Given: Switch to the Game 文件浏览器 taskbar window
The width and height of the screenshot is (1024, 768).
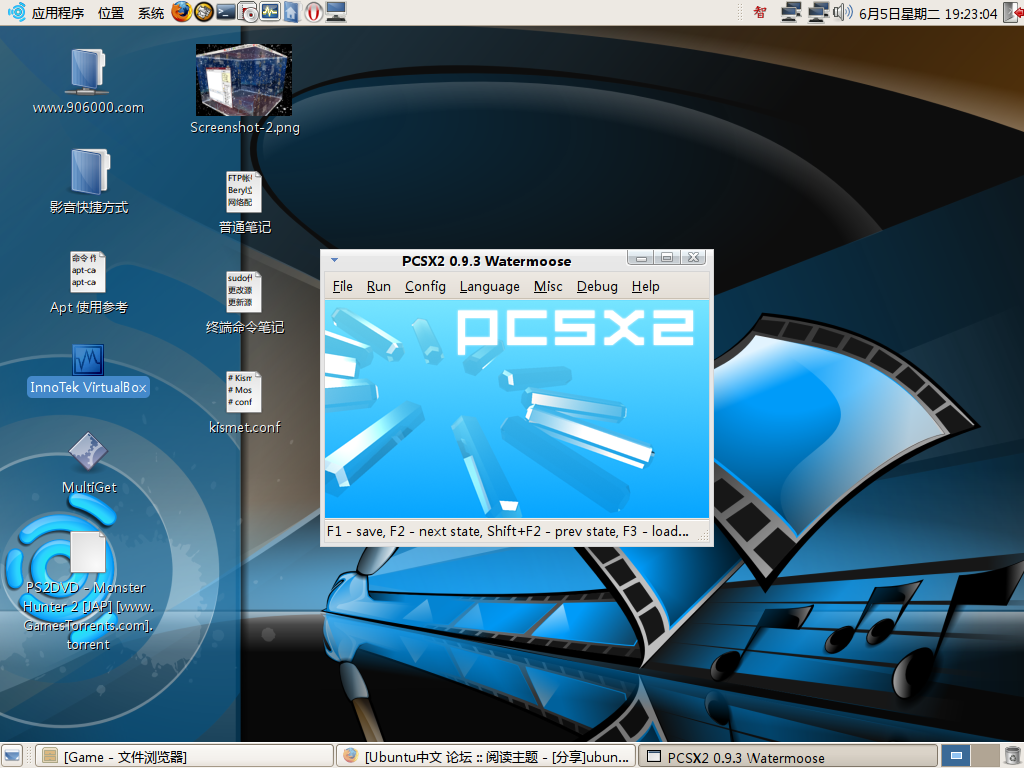Looking at the screenshot, I should (x=184, y=756).
